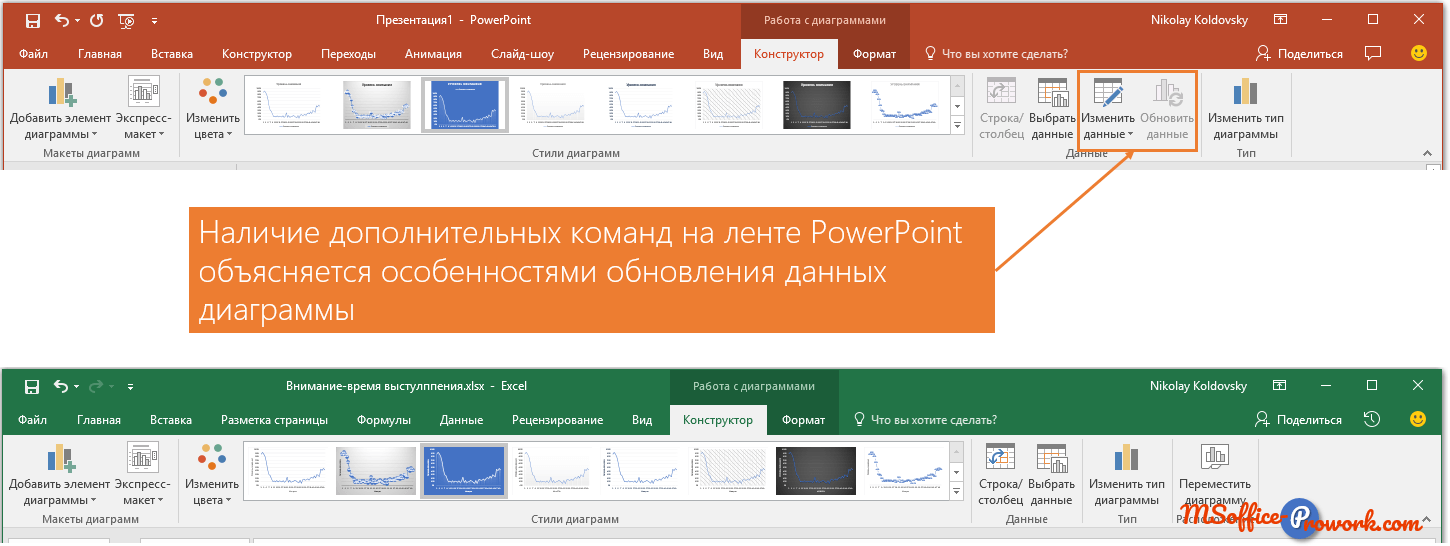
Task: Open Формат chart tools tab in Excel
Action: coord(803,420)
